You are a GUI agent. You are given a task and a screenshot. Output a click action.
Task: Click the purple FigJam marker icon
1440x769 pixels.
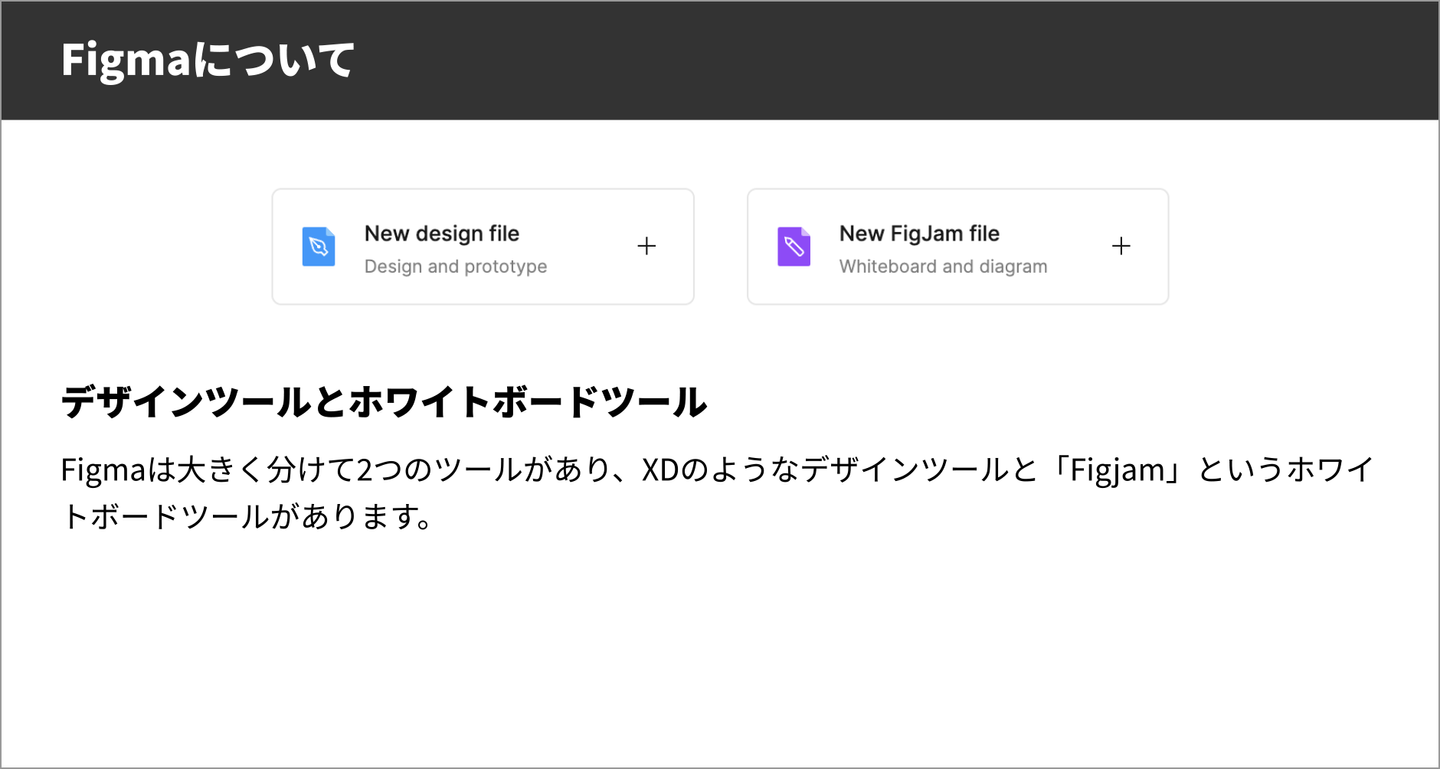793,246
